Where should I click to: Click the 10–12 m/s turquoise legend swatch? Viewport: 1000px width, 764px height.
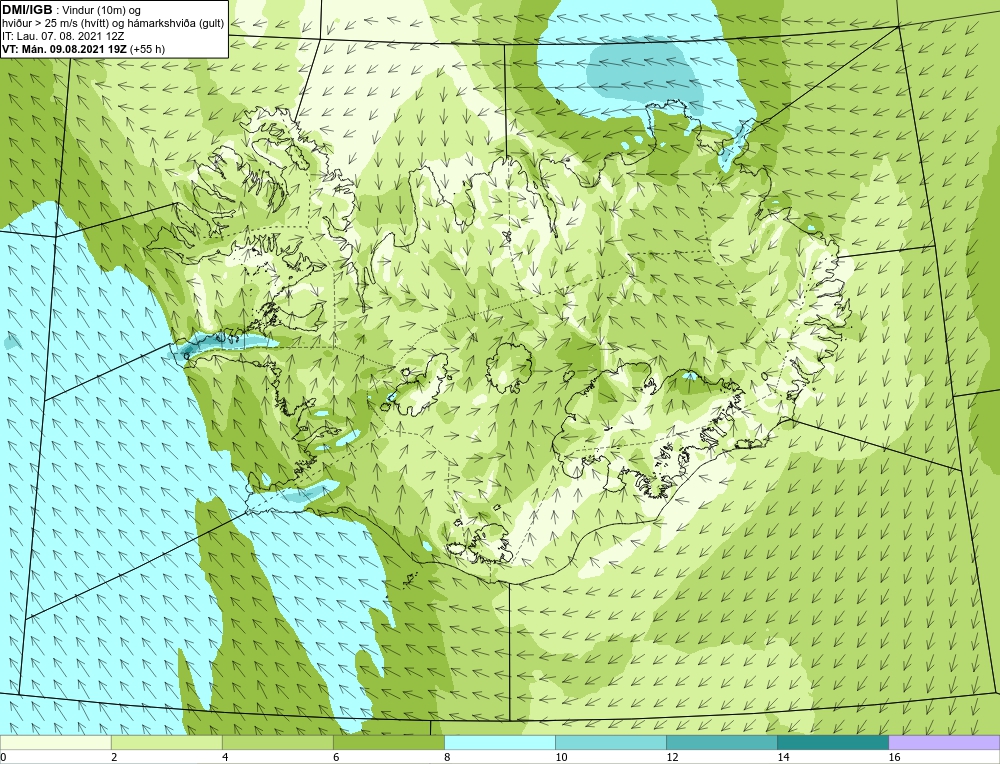click(x=611, y=742)
